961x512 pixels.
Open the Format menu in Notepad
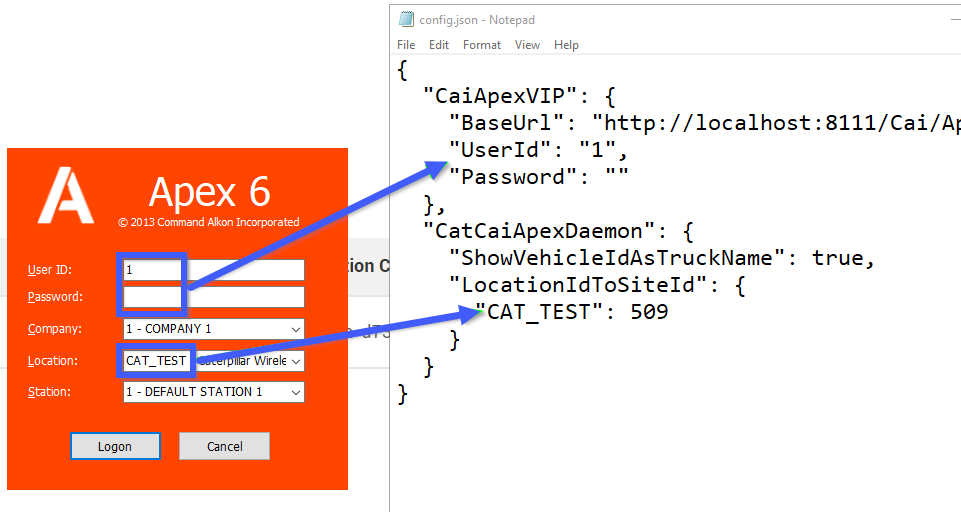click(x=482, y=45)
